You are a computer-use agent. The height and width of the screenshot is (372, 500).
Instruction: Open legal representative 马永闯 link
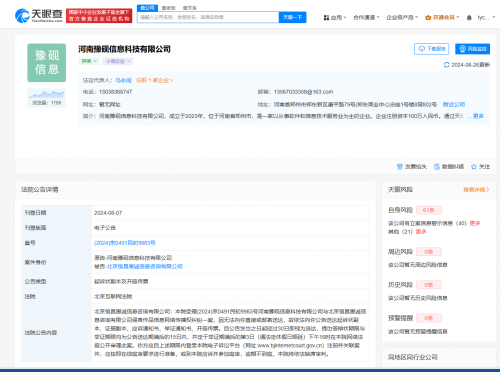[x=123, y=80]
